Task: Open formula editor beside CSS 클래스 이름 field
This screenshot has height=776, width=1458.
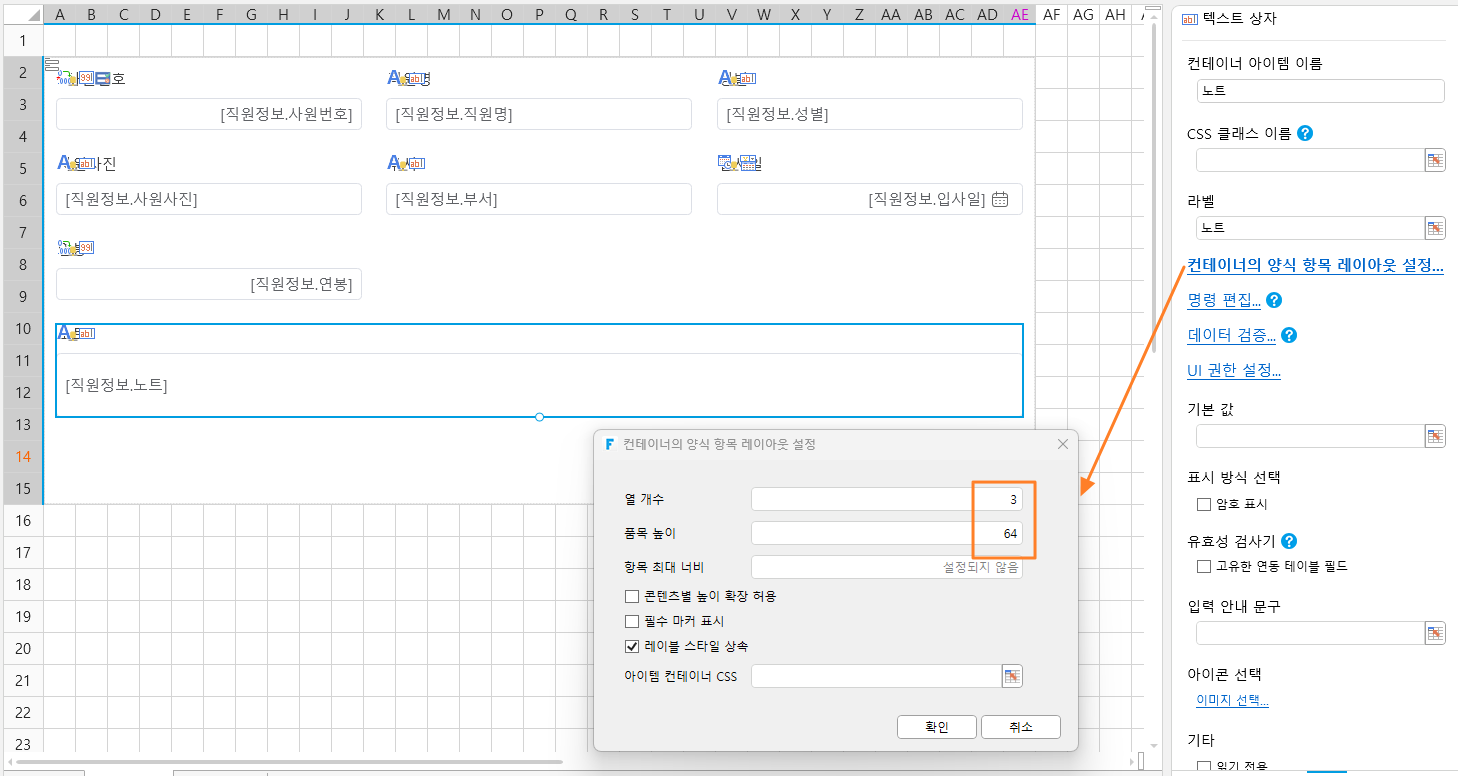Action: [x=1435, y=160]
